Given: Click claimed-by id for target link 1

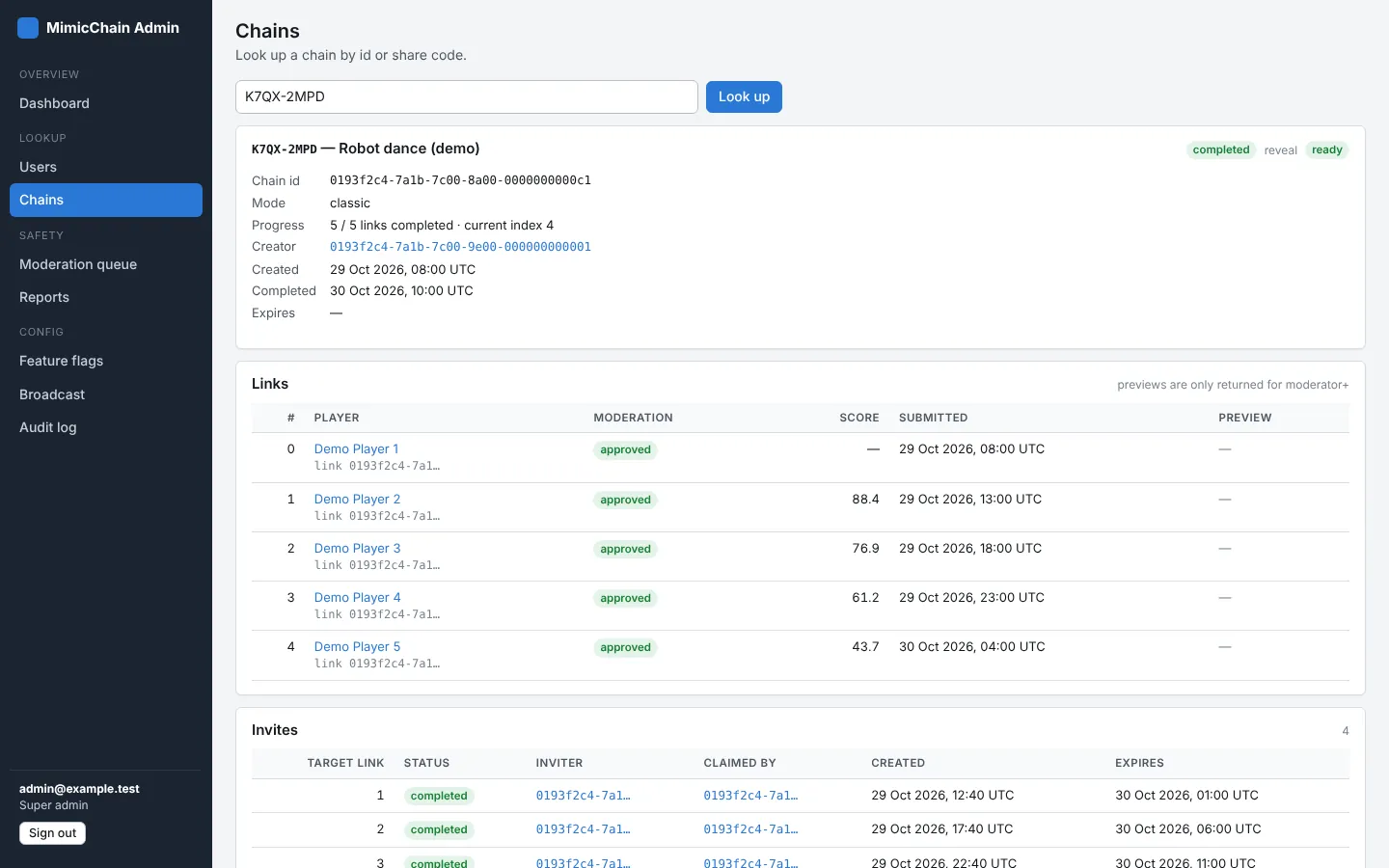Looking at the screenshot, I should click(750, 796).
